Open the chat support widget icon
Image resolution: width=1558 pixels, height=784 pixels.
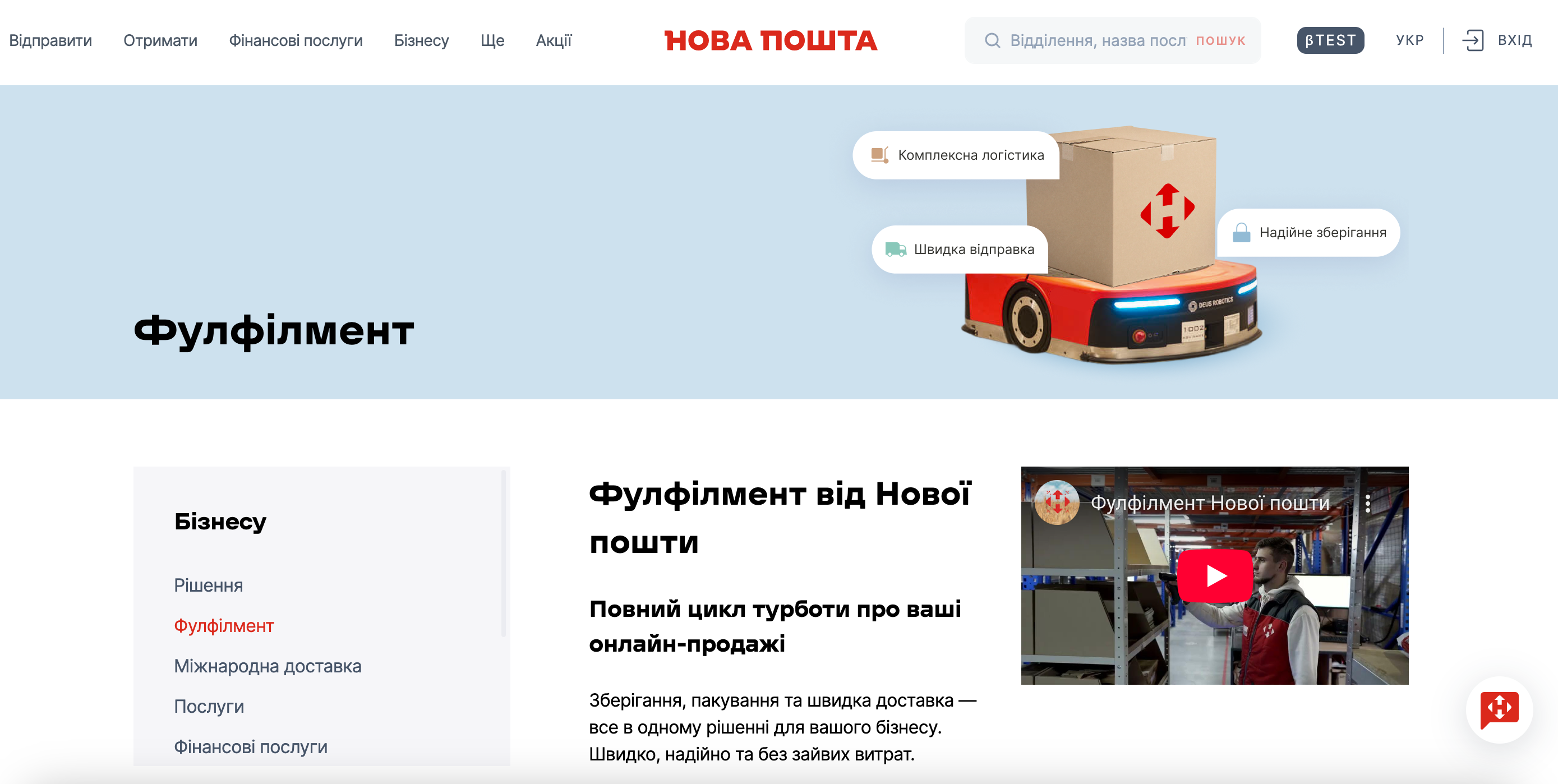point(1499,709)
